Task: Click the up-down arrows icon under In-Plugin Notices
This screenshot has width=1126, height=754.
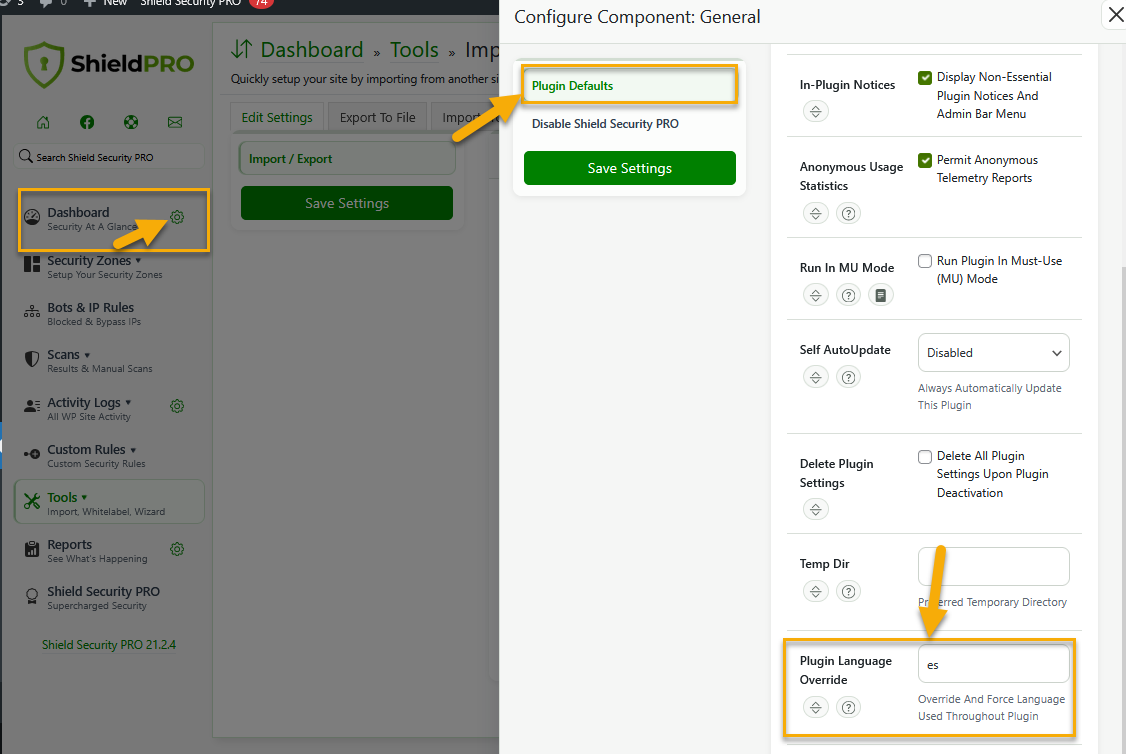Action: 816,111
